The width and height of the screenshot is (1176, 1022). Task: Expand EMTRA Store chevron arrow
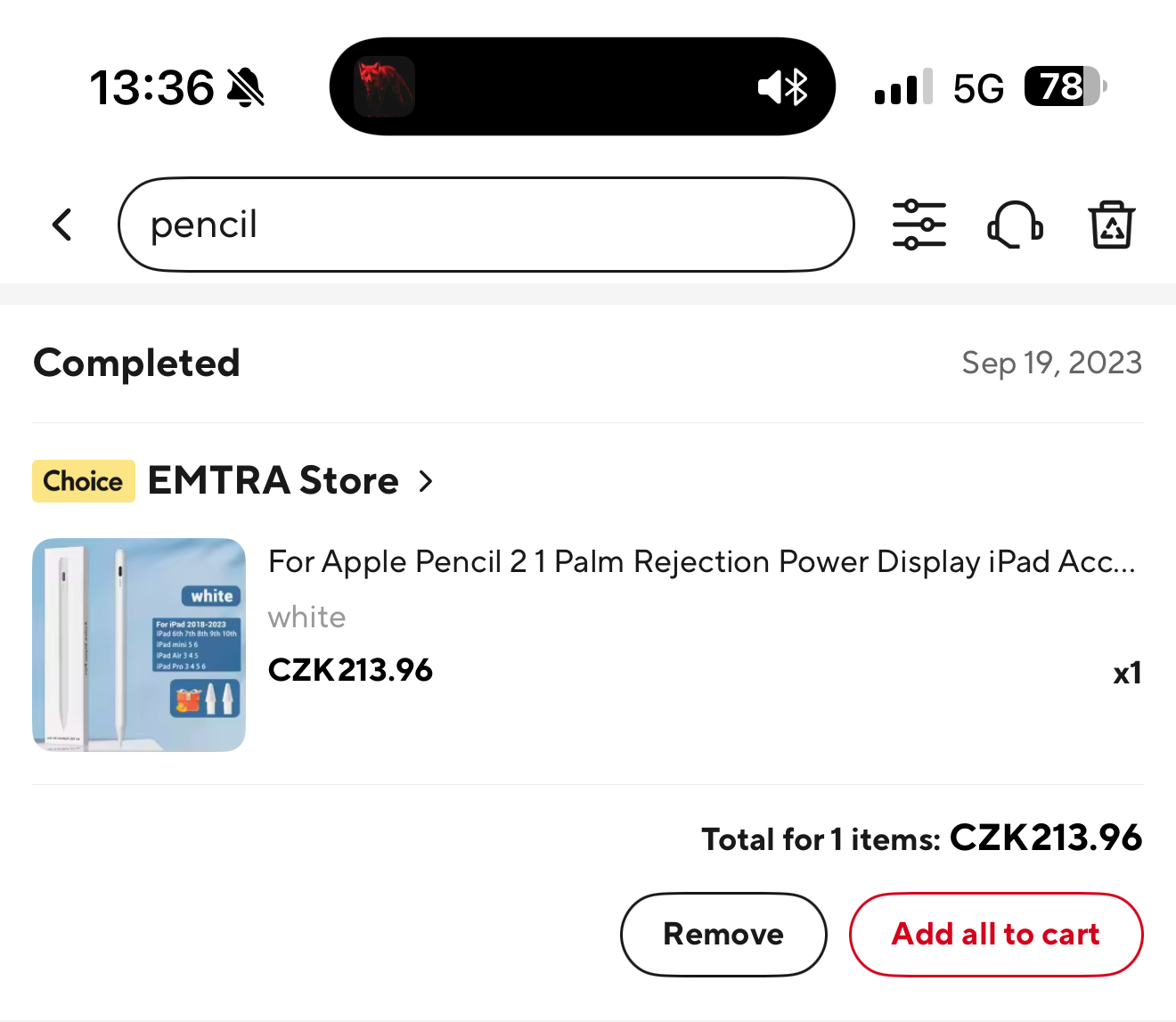pyautogui.click(x=426, y=481)
